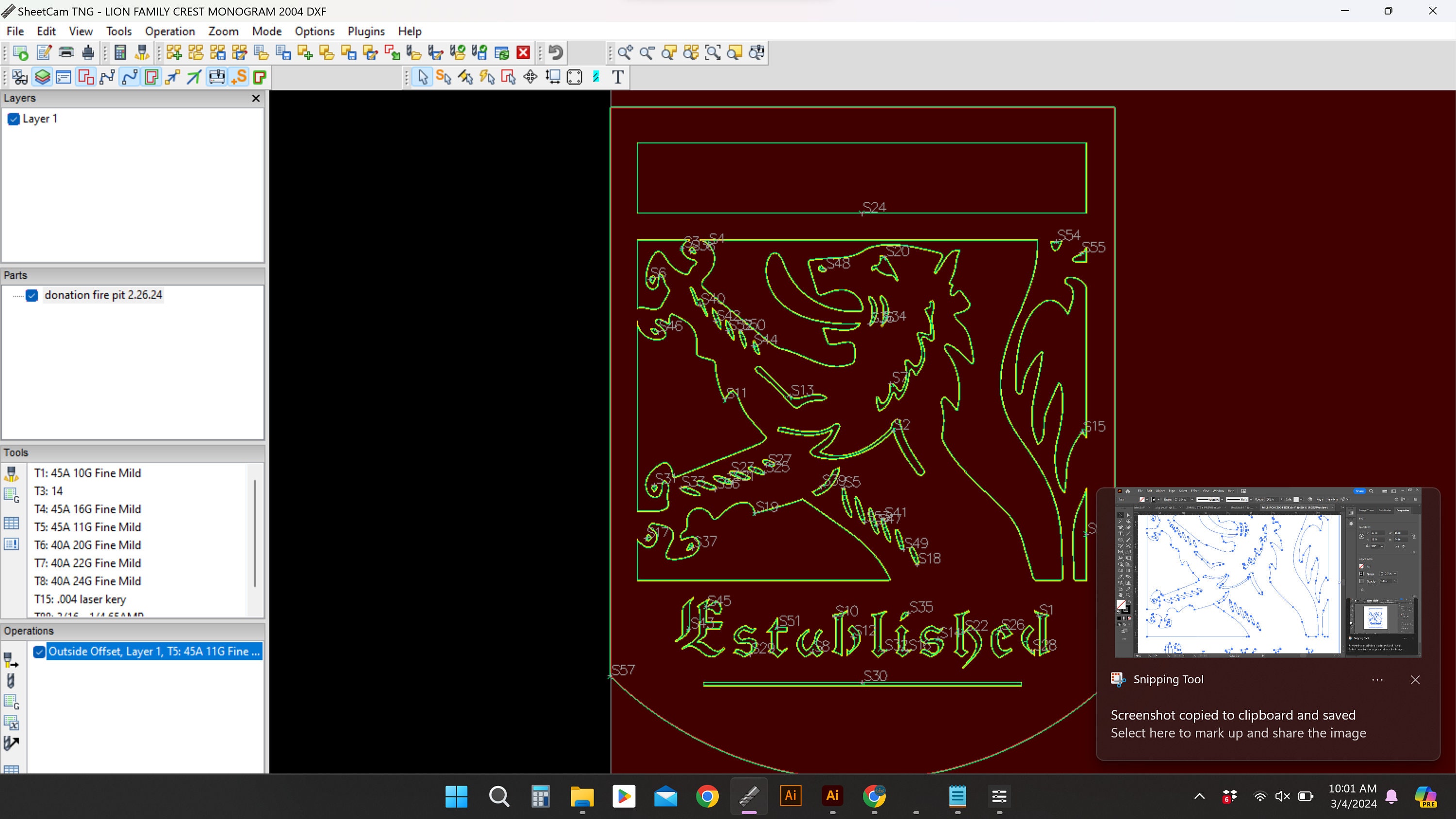This screenshot has height=819, width=1456.
Task: Click the zoom-in magnifier tool
Action: click(x=625, y=52)
